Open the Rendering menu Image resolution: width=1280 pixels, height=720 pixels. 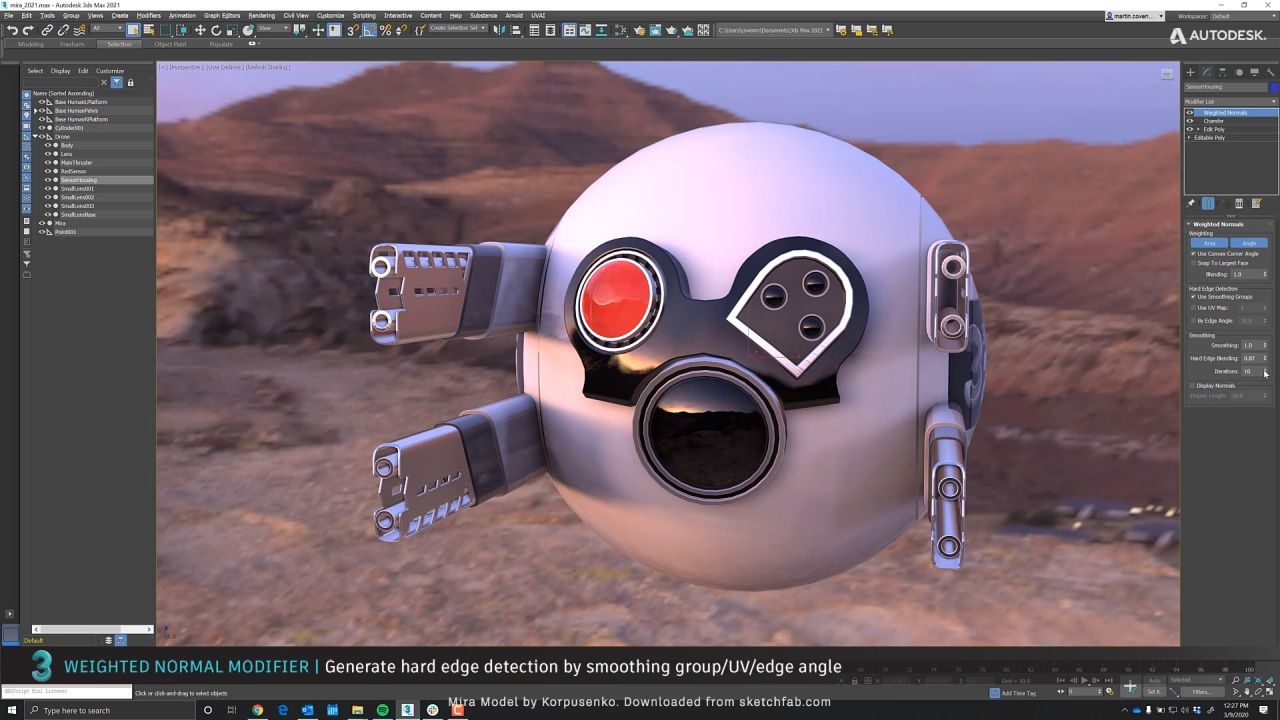point(261,16)
